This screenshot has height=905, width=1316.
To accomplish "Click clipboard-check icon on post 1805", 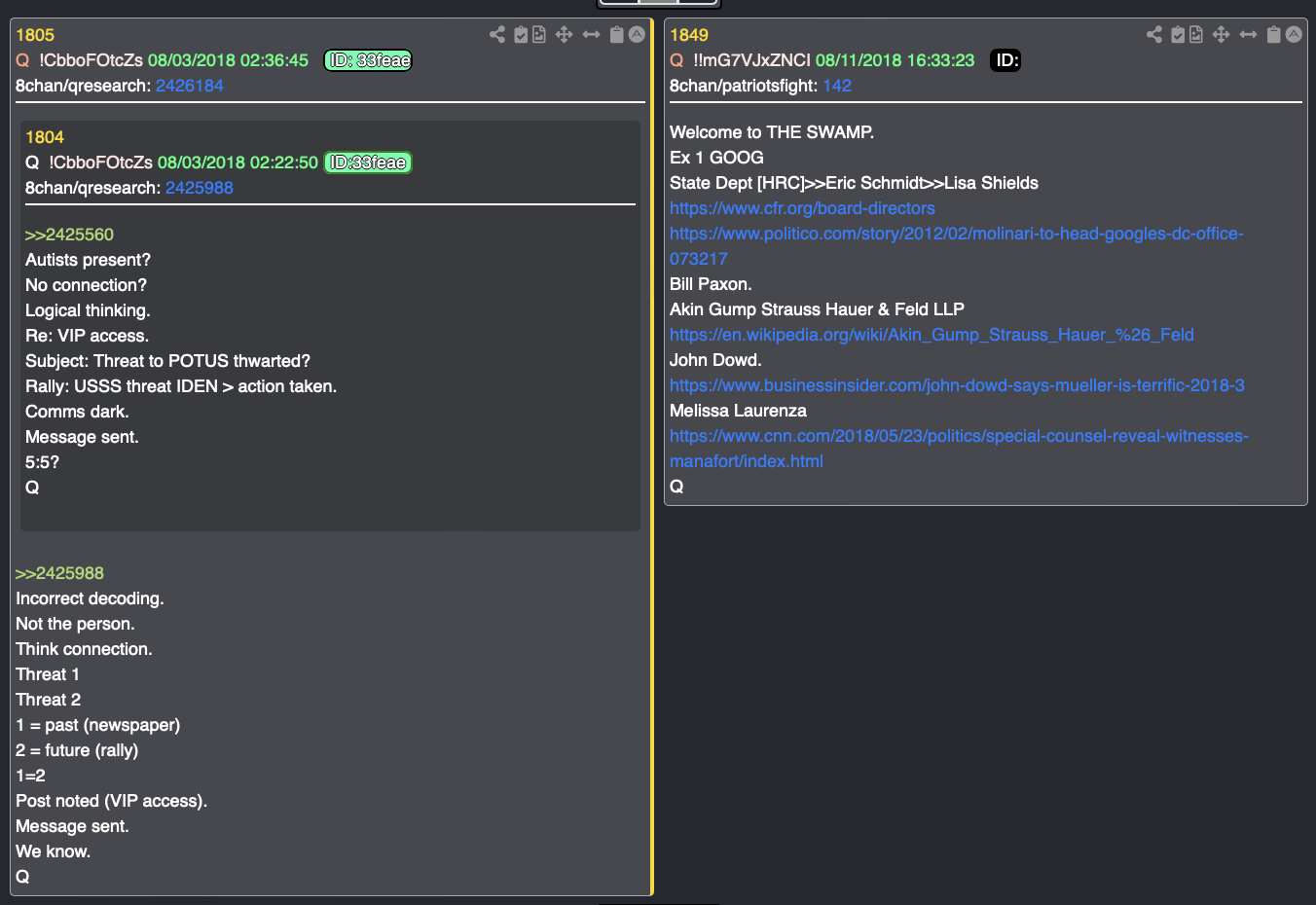I will [x=521, y=35].
